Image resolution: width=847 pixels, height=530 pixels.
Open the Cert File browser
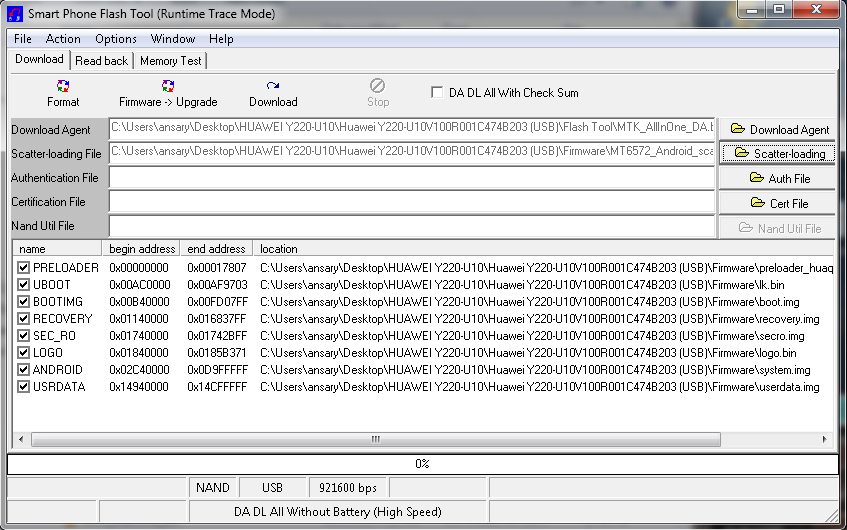[x=778, y=203]
